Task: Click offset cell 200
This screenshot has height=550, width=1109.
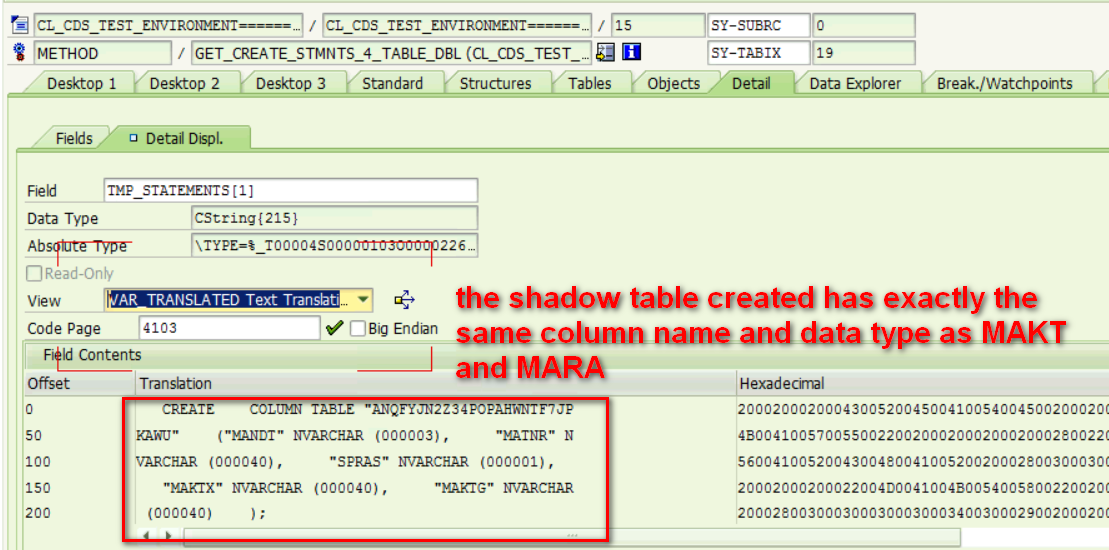Action: 79,514
